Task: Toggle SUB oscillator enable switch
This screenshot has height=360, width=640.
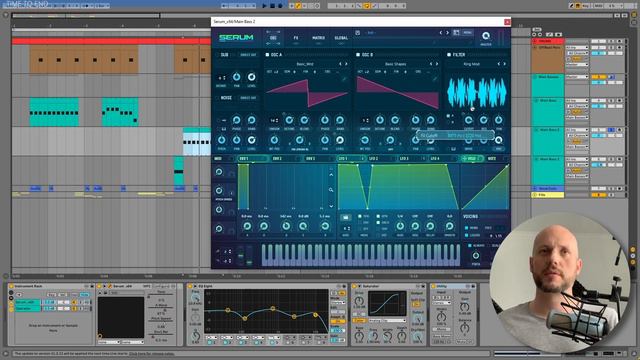Action: click(x=217, y=55)
